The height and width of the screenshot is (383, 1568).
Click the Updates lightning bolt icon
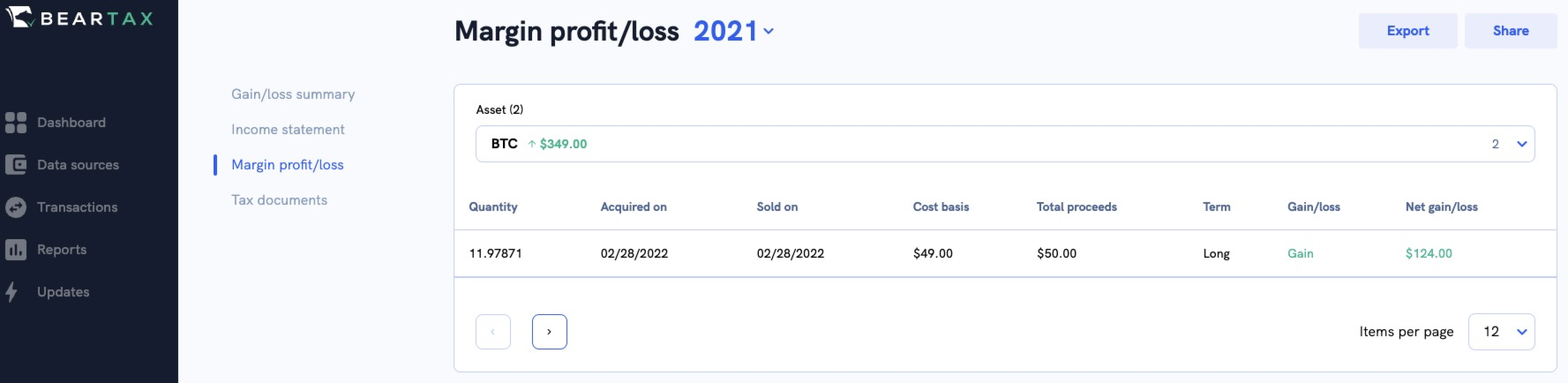[11, 292]
